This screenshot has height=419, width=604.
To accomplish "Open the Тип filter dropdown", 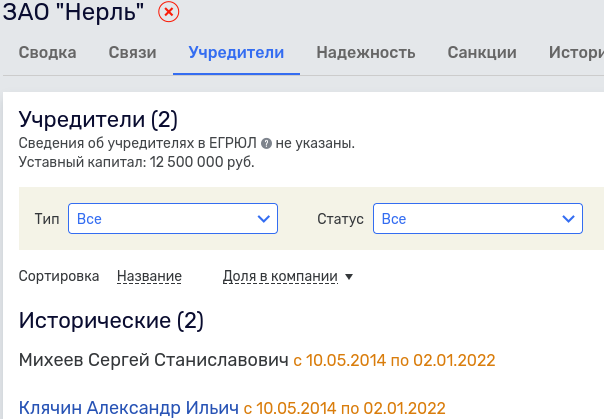I will click(173, 218).
